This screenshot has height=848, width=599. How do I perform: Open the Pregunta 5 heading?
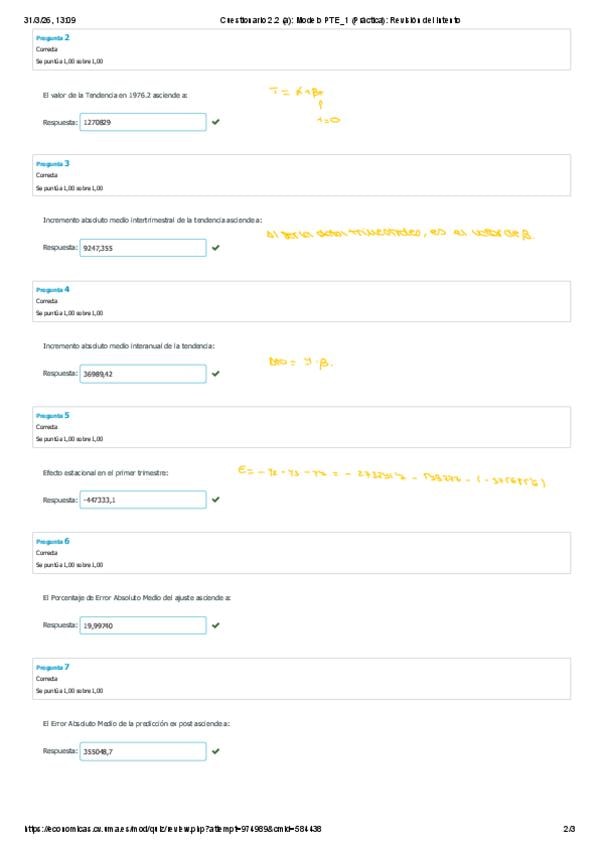(52, 415)
